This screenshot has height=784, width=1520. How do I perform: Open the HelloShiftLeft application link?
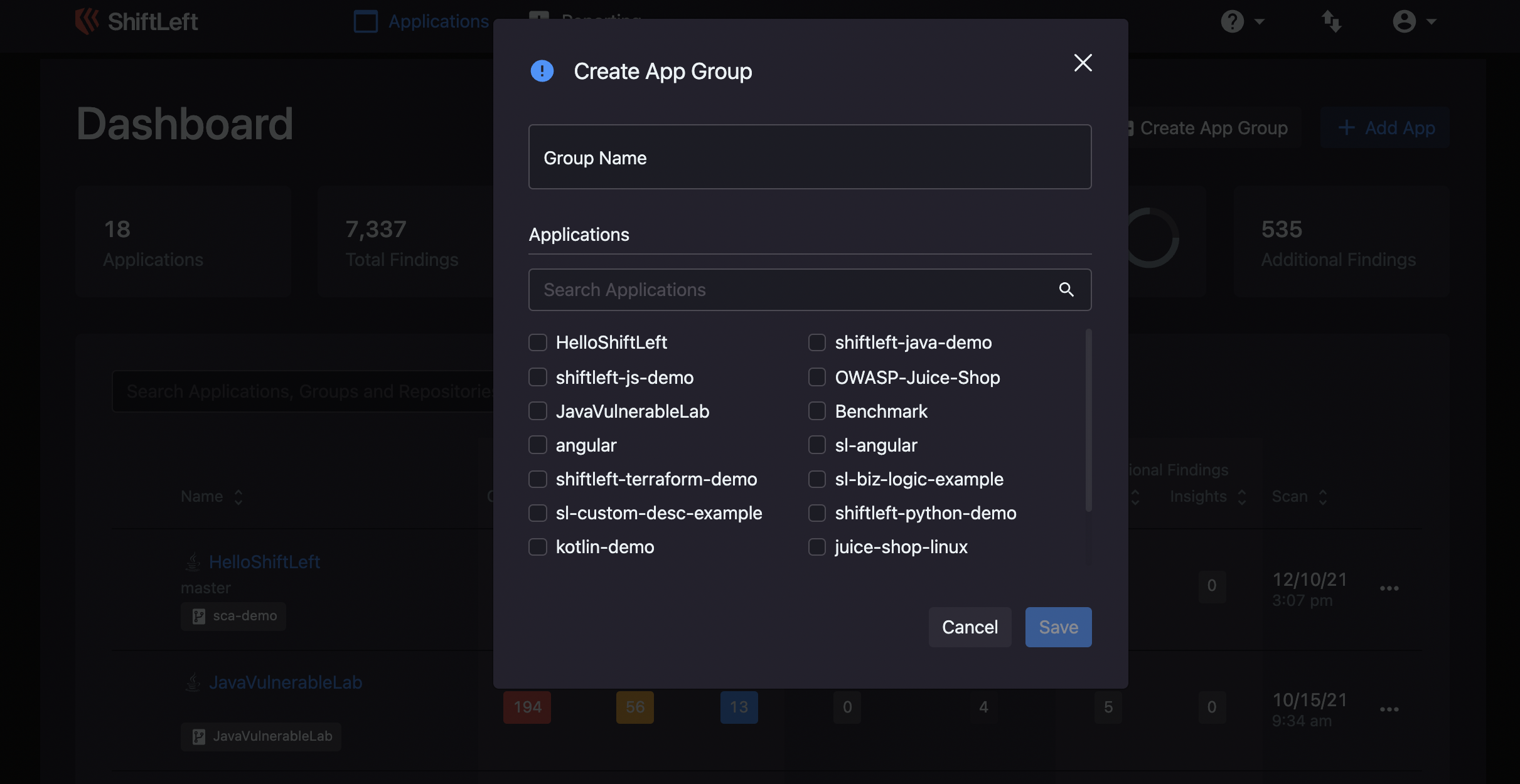click(x=264, y=562)
